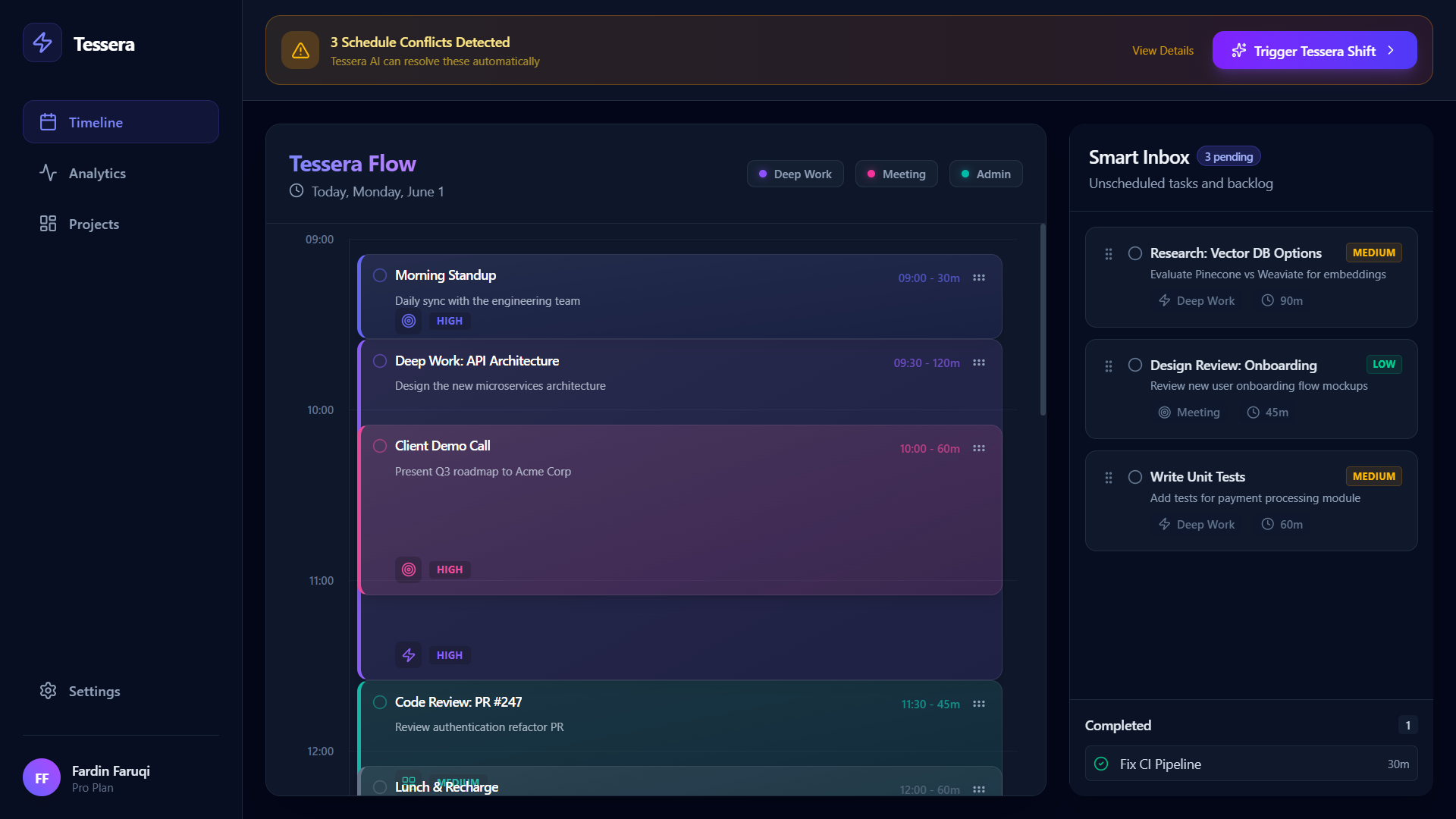
Task: Click the clock icon beside 45m duration
Action: click(x=1253, y=413)
